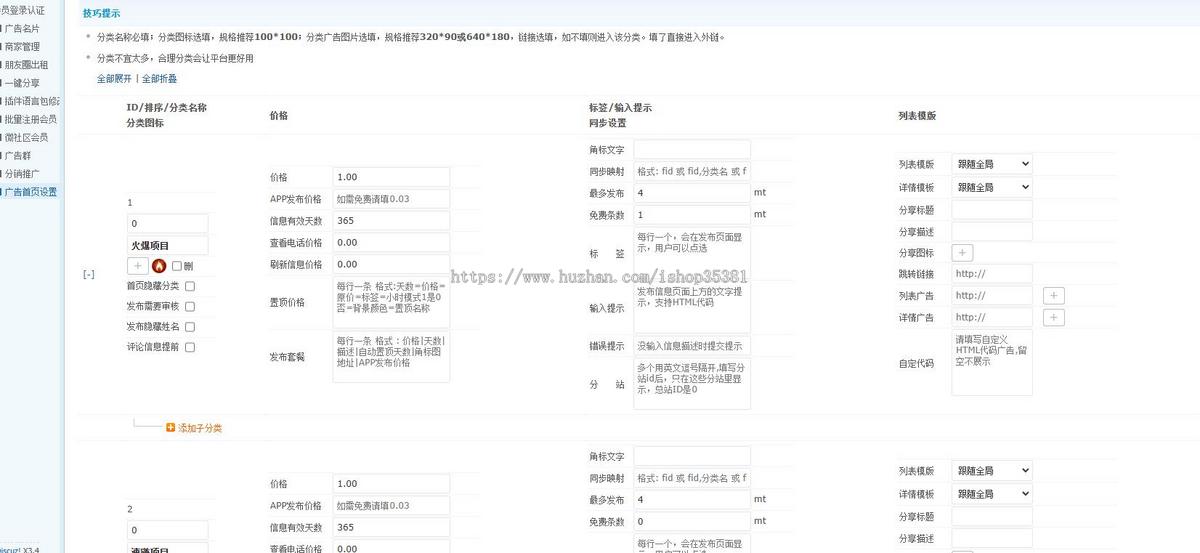Click the 详情广告 http:// field

(992, 317)
